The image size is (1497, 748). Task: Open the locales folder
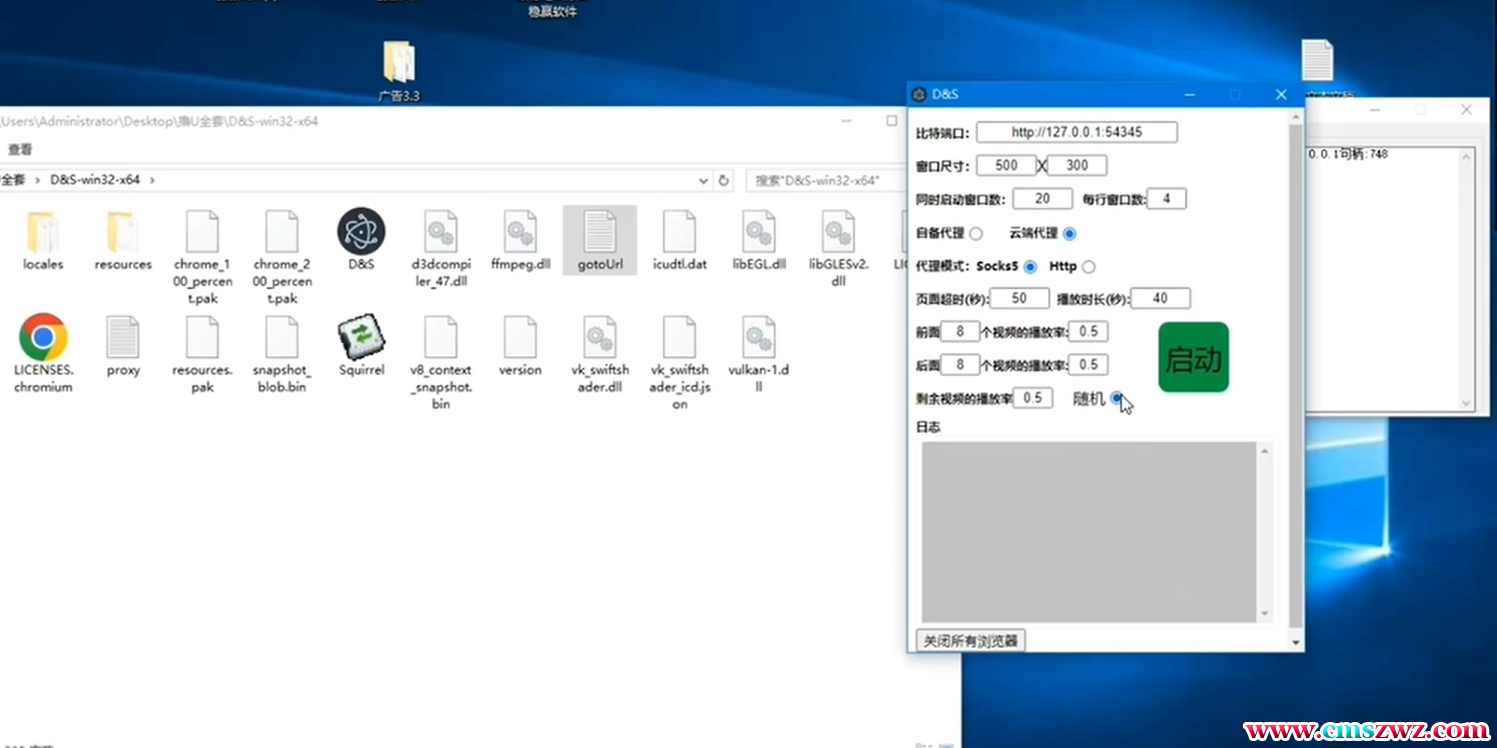(43, 232)
